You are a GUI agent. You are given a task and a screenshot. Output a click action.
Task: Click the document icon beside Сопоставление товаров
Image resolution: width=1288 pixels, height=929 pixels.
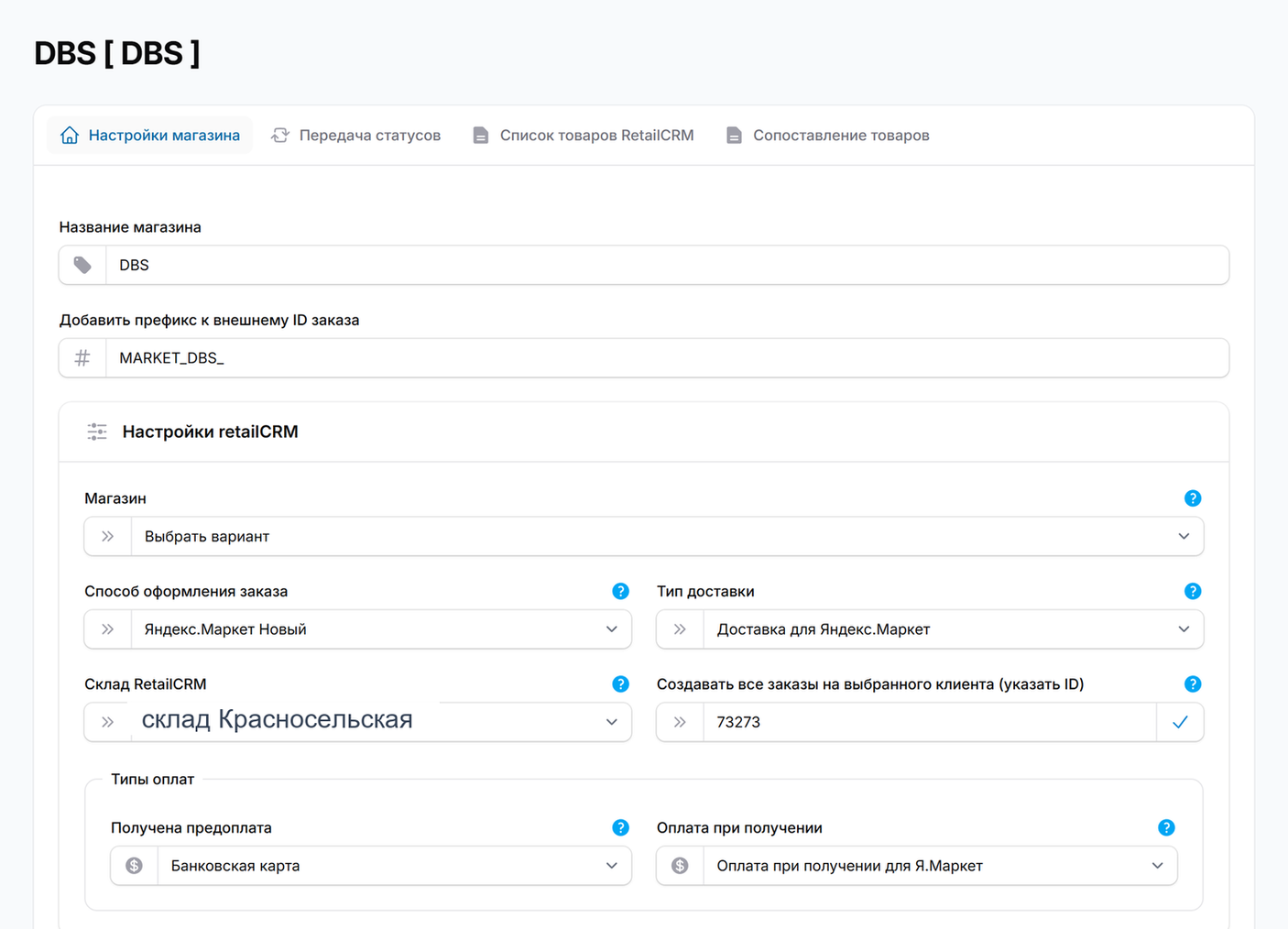pyautogui.click(x=734, y=136)
